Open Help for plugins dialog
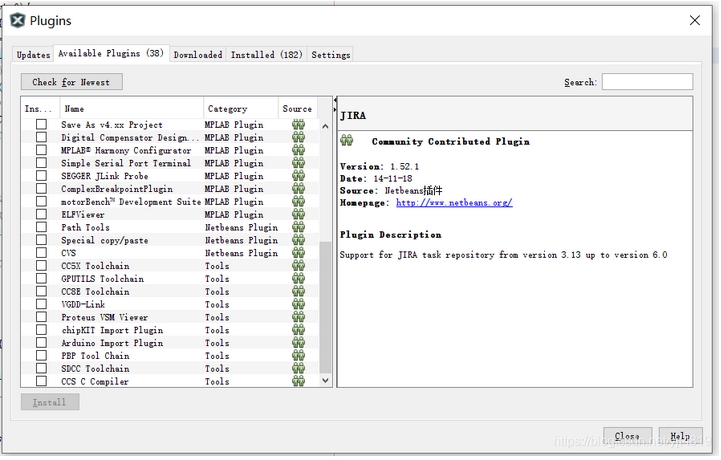The width and height of the screenshot is (721, 460). point(680,436)
